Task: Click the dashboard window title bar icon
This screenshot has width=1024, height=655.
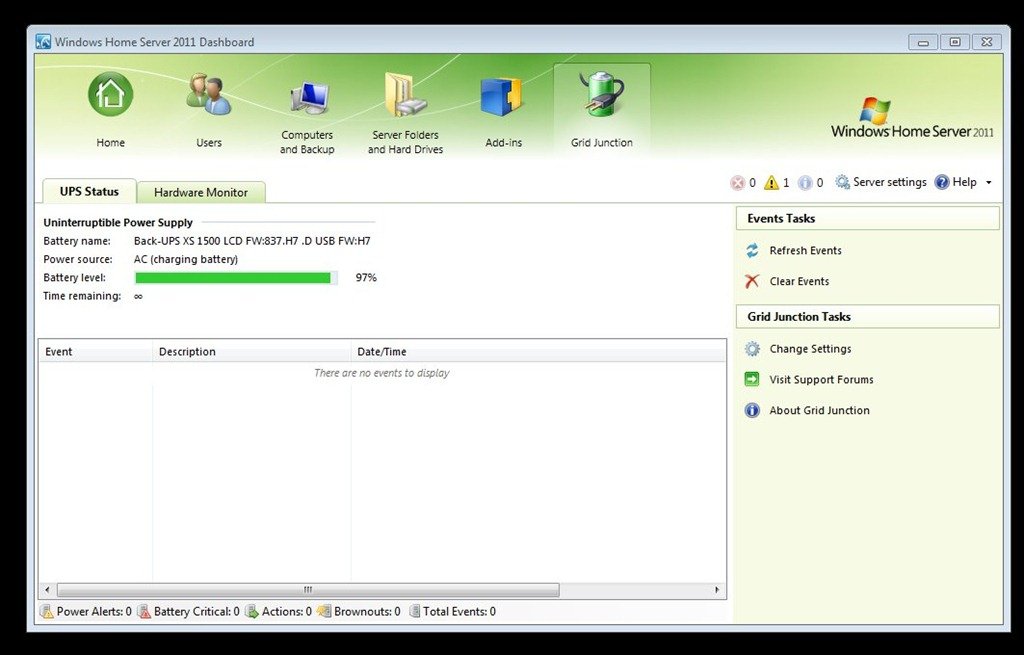Action: tap(43, 42)
